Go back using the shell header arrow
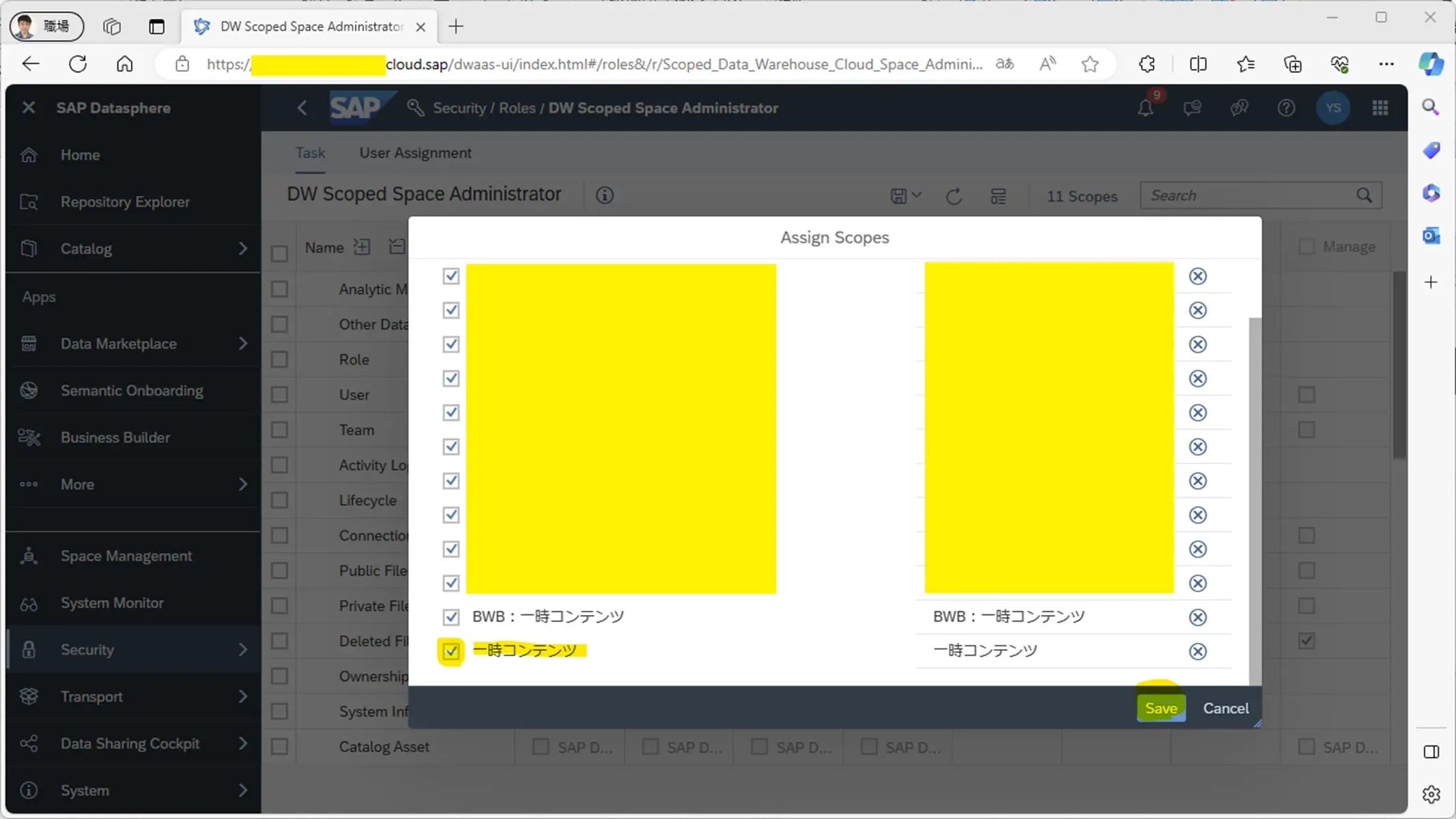Viewport: 1456px width, 819px height. tap(302, 108)
